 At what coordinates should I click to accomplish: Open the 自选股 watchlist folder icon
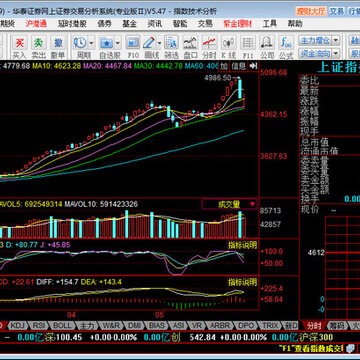pyautogui.click(x=107, y=43)
